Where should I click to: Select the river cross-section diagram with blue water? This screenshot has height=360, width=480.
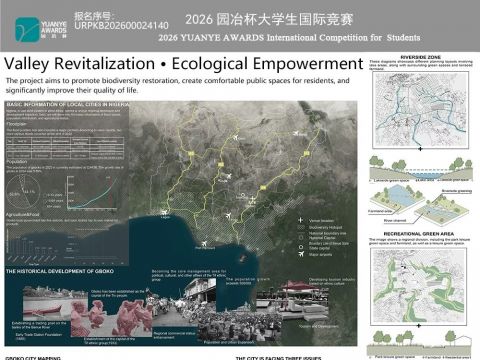point(421,169)
